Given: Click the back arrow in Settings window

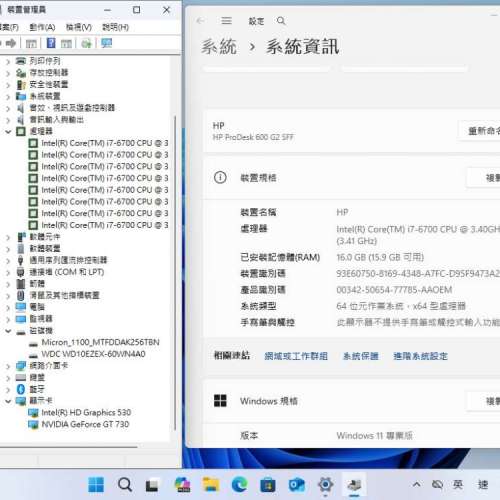Looking at the screenshot, I should [200, 21].
